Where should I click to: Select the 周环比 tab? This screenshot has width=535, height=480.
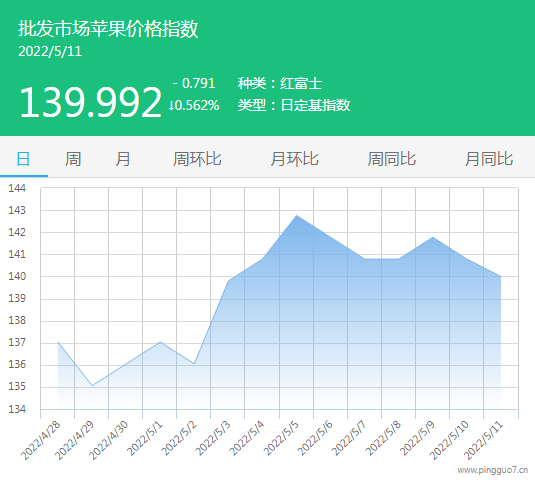pyautogui.click(x=197, y=159)
